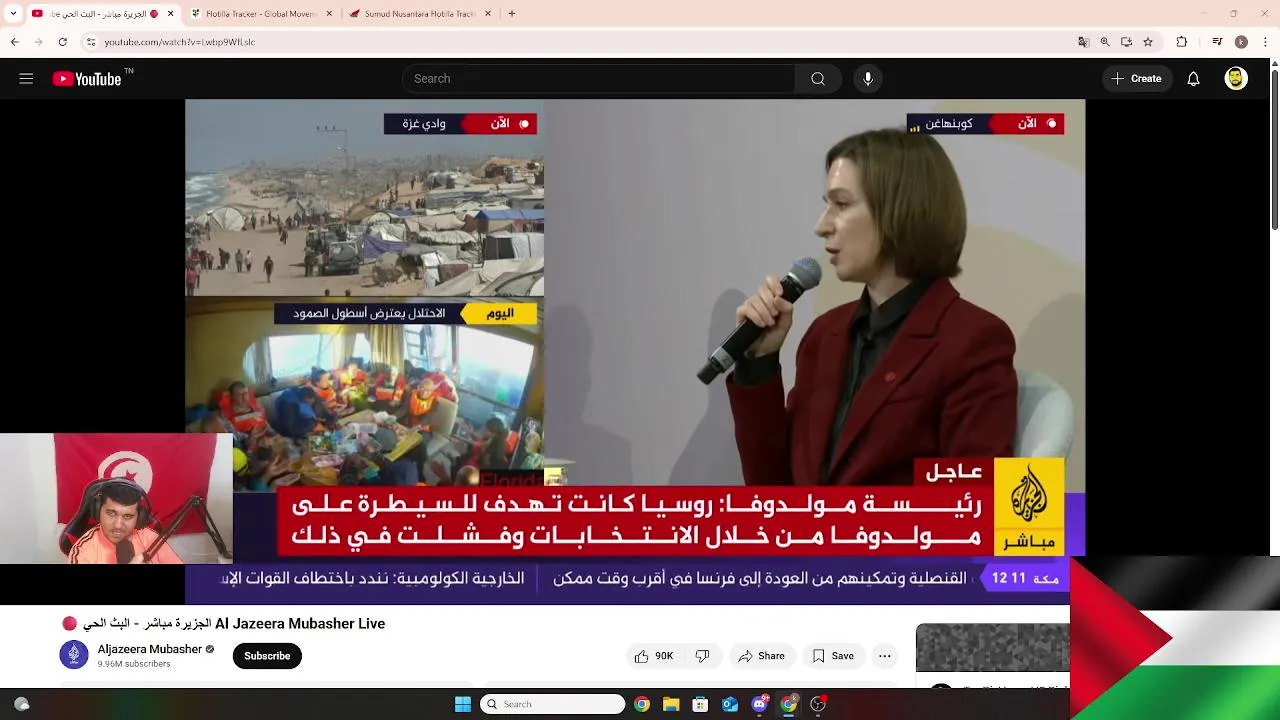Open Windows Start menu
Viewport: 1280px width, 720px height.
pyautogui.click(x=462, y=704)
